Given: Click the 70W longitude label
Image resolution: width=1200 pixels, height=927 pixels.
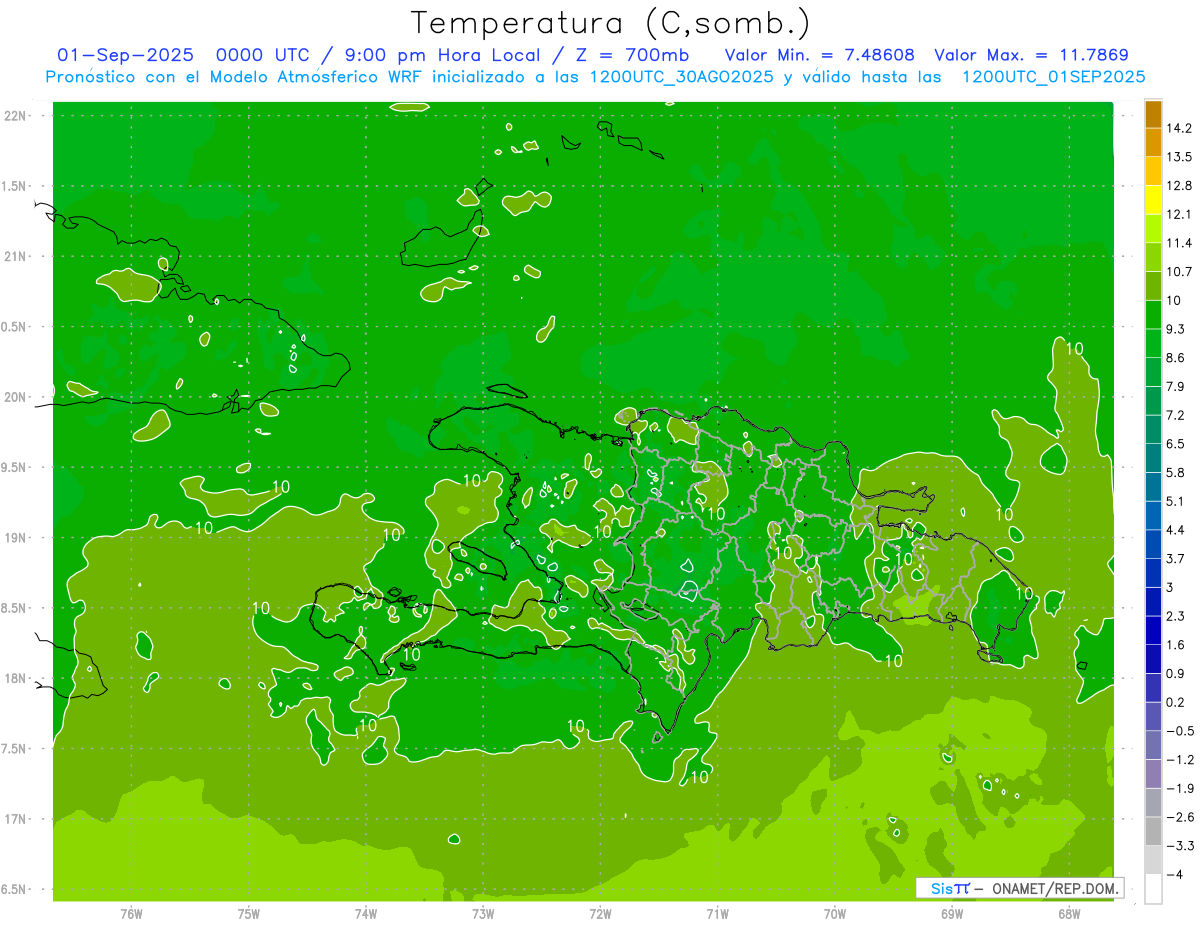Looking at the screenshot, I should tap(835, 913).
